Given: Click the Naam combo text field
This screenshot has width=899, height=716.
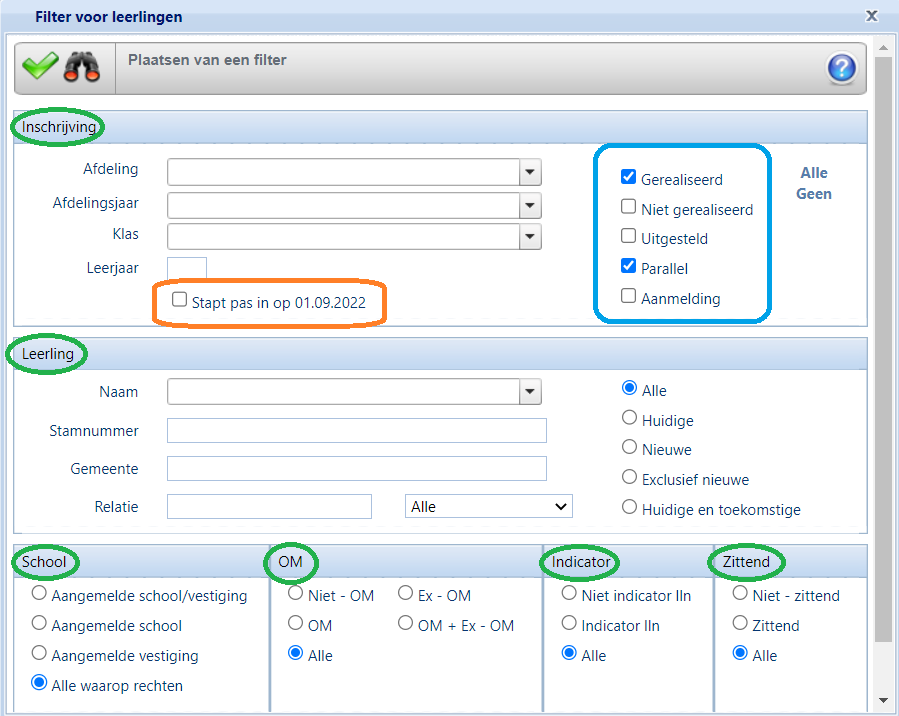Looking at the screenshot, I should coord(343,392).
